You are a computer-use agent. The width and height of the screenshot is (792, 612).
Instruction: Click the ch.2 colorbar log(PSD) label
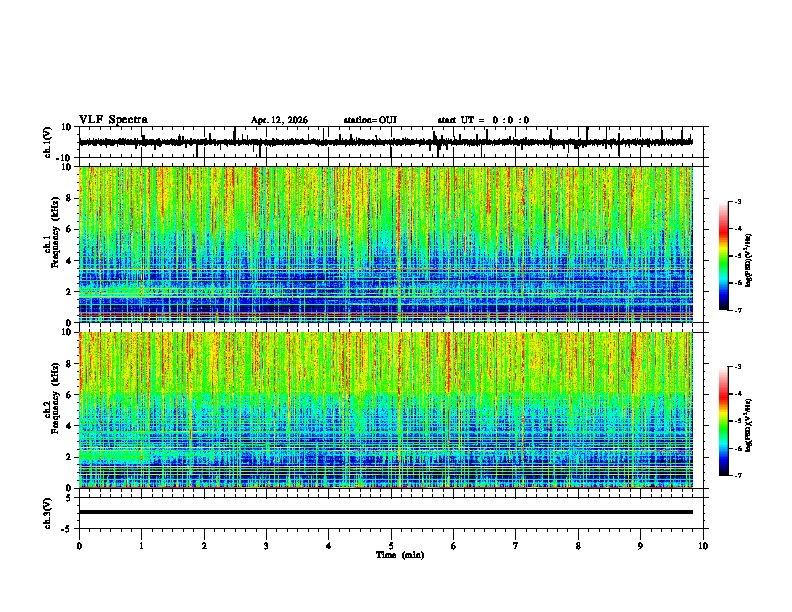749,425
